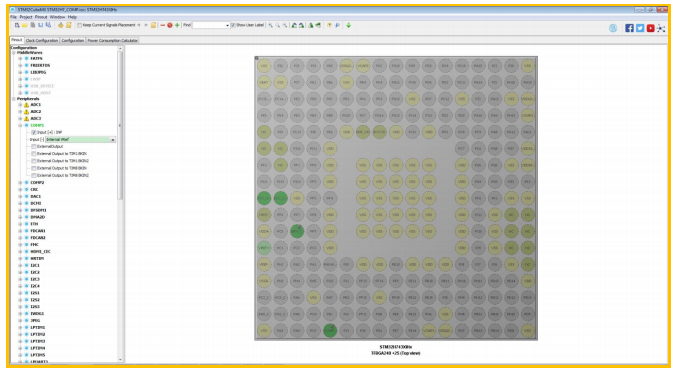This screenshot has width=676, height=373.
Task: Toggle the Show User Label checkbox
Action: [x=233, y=25]
